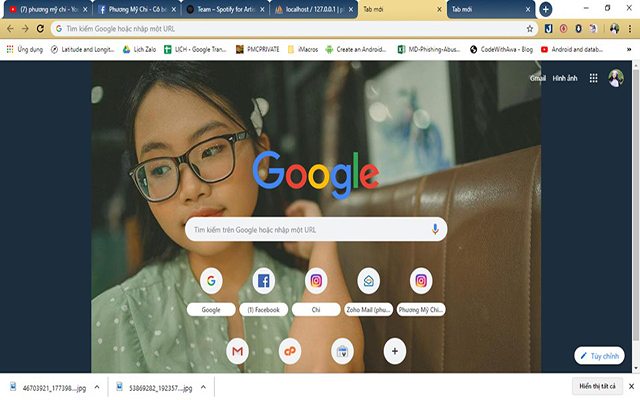Screen dimensions: 640x400
Task: Open the MD-Phishing-Abus... bookmark
Action: coord(429,49)
